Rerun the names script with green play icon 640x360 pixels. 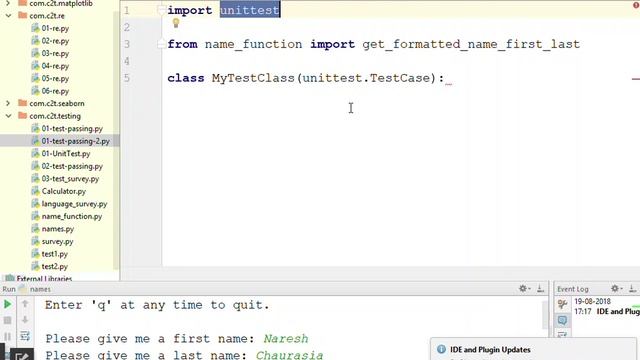coord(7,304)
